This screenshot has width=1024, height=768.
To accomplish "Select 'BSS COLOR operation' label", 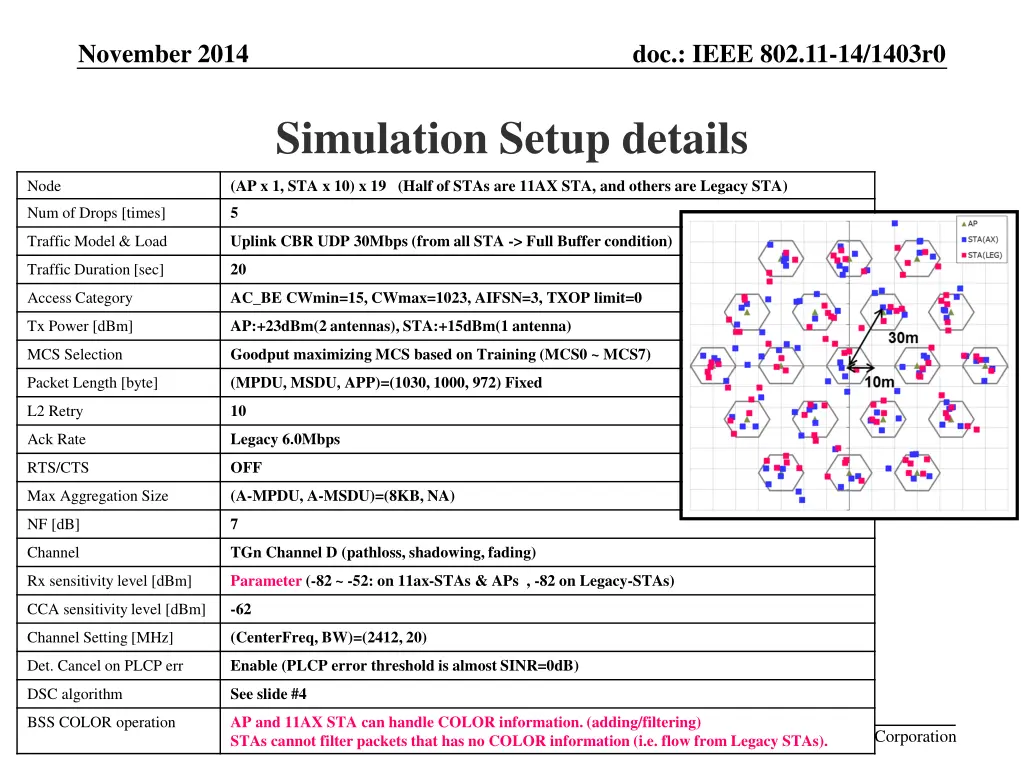I will [x=101, y=722].
